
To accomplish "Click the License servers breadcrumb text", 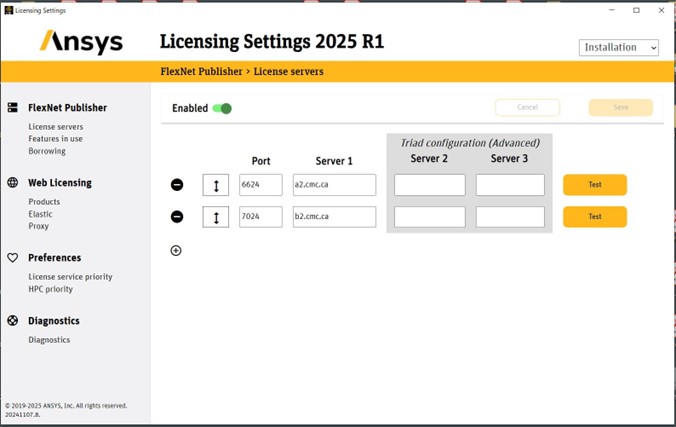I will point(288,72).
